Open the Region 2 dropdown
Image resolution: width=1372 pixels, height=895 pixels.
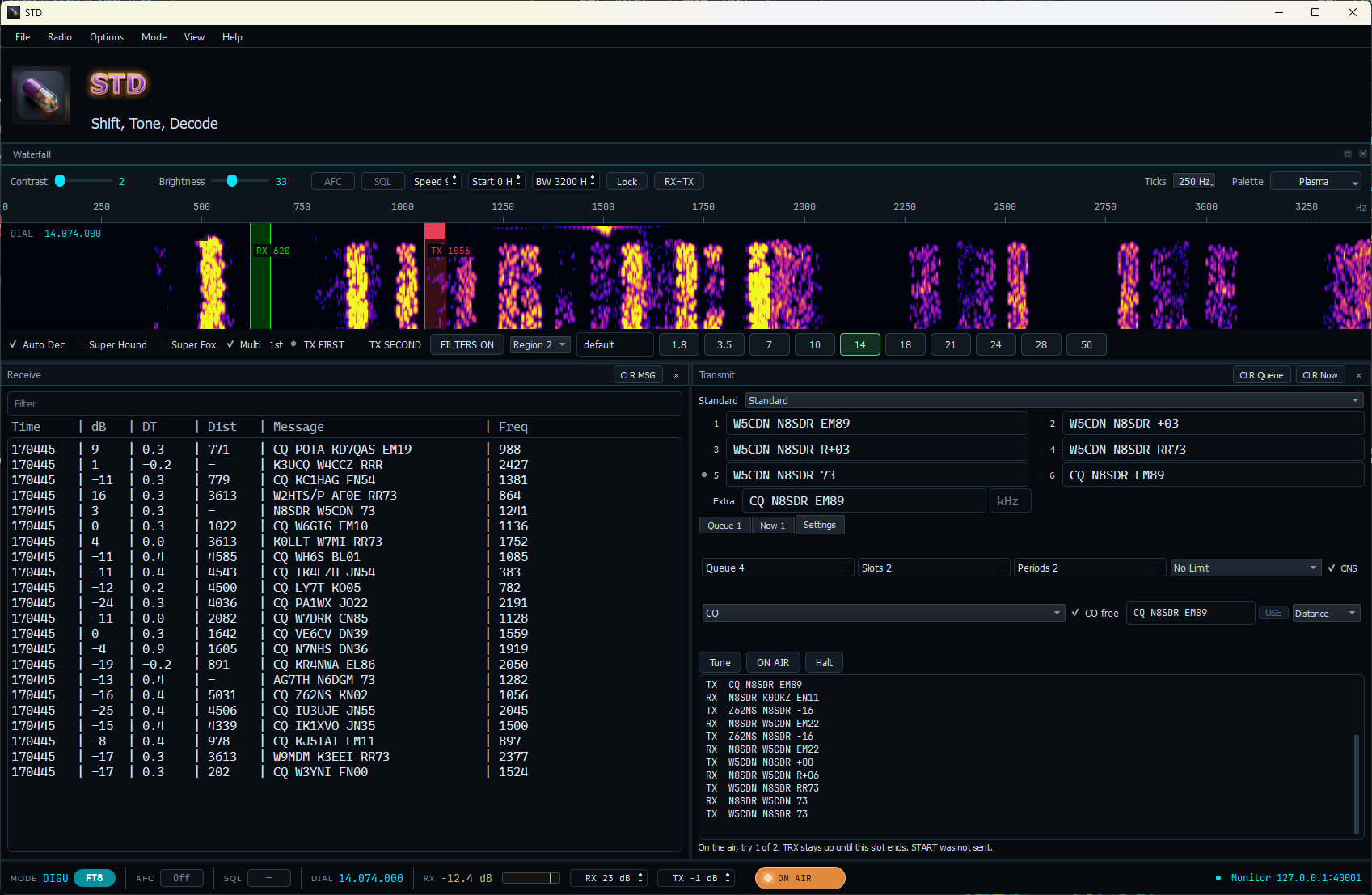540,344
